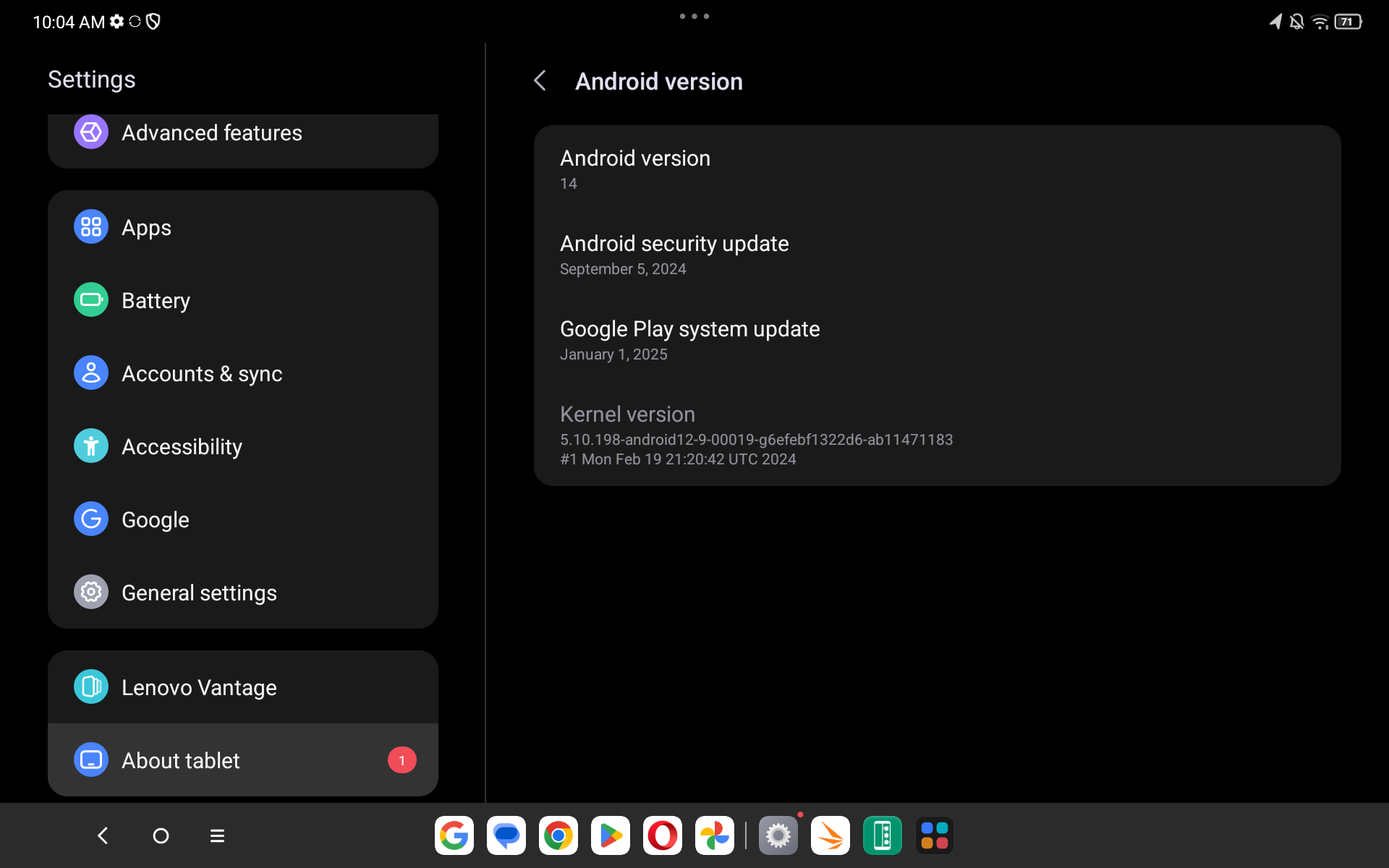Open Android security update row
This screenshot has width=1389, height=868.
point(938,255)
